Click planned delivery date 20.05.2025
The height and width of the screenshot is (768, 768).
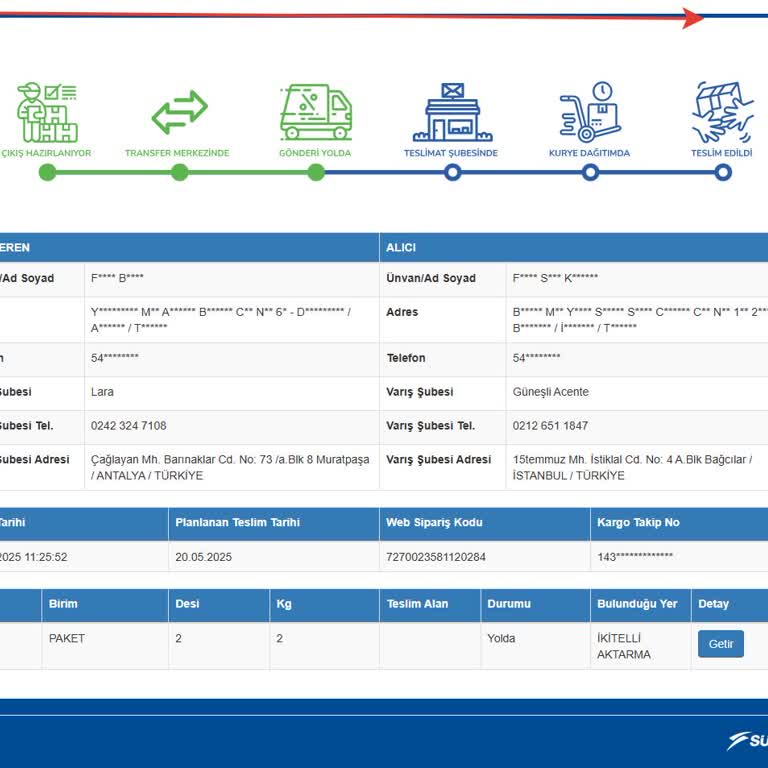coord(203,557)
